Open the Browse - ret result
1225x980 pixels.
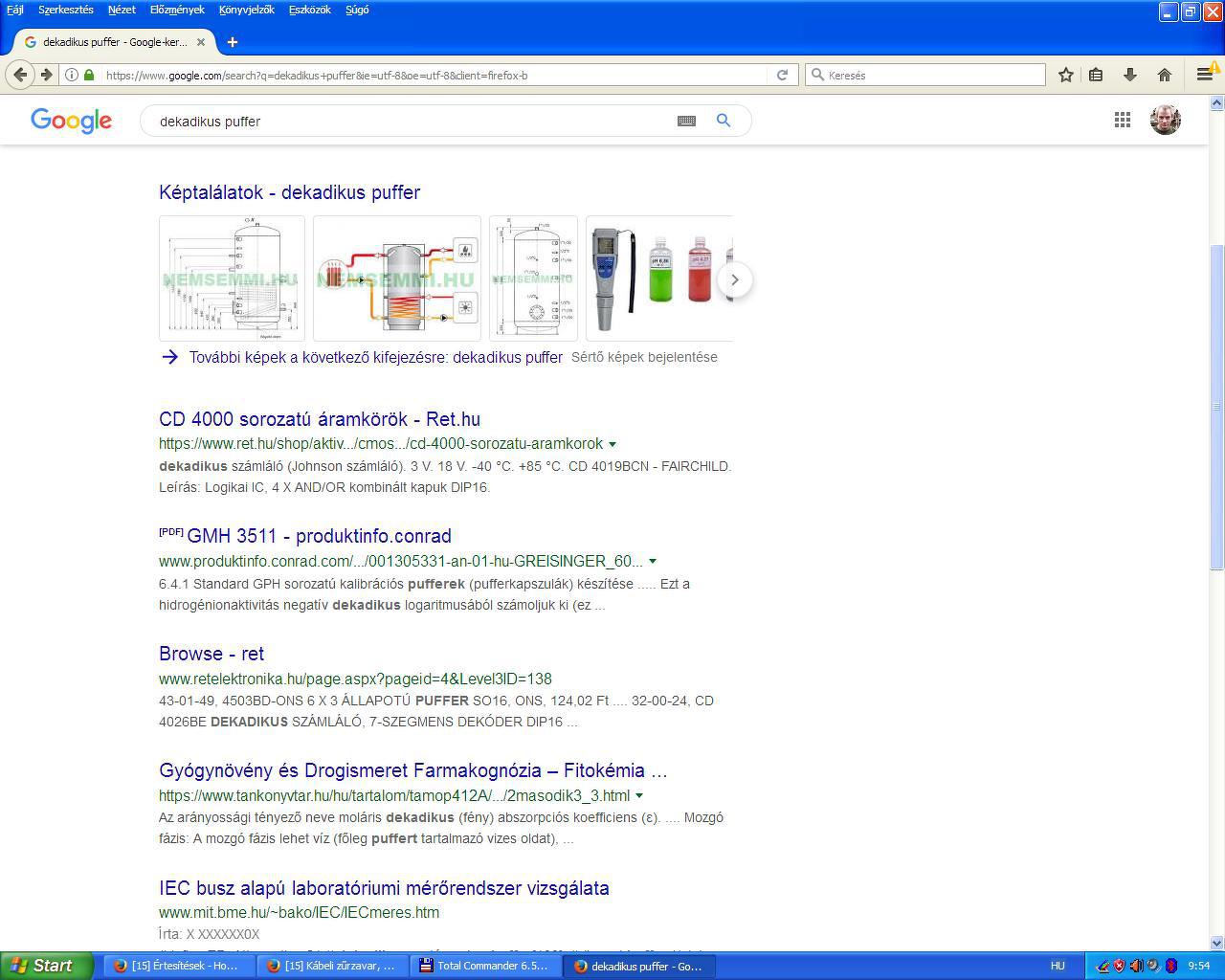(x=212, y=654)
